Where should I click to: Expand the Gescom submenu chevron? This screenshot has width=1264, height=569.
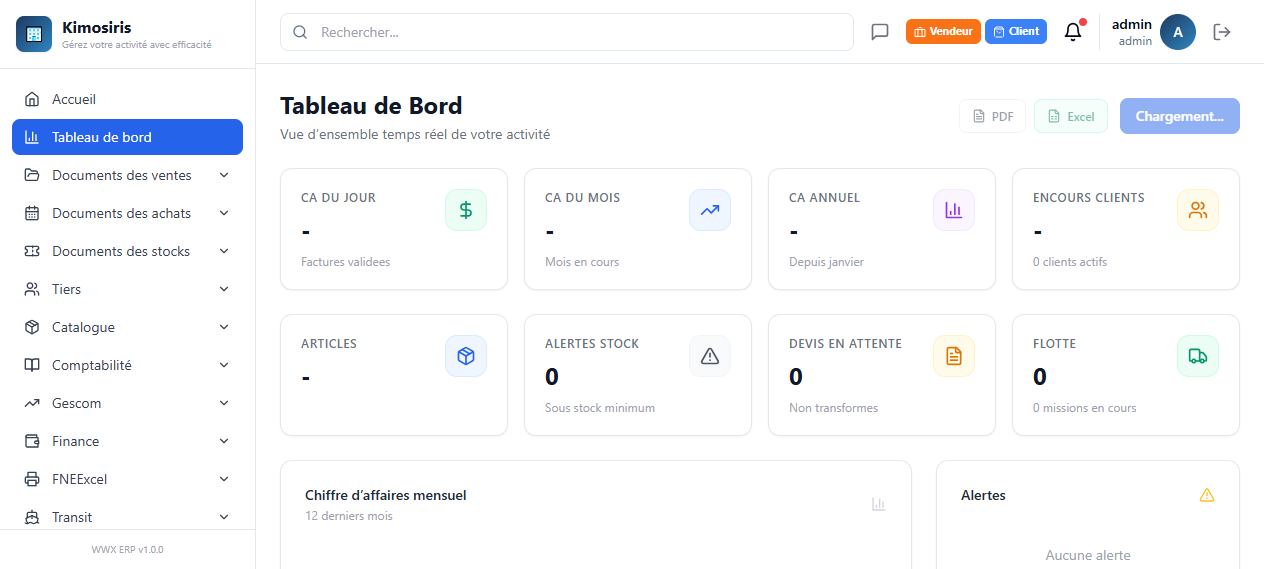click(x=224, y=403)
